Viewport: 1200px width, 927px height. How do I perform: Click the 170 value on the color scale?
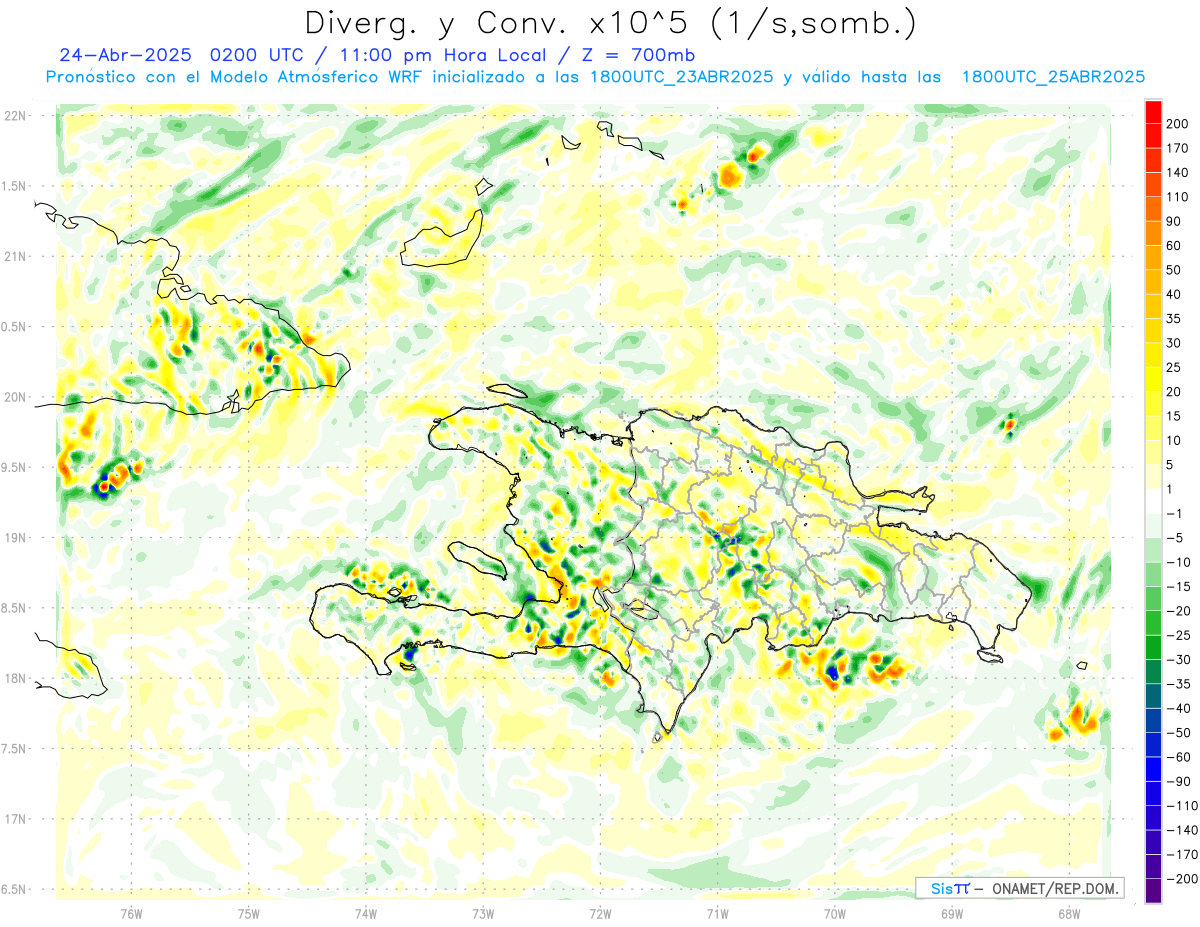[x=1177, y=148]
